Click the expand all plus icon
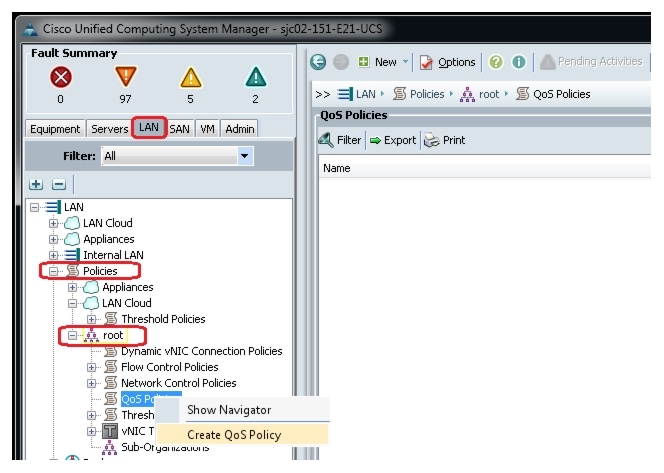664x473 pixels. click(36, 184)
